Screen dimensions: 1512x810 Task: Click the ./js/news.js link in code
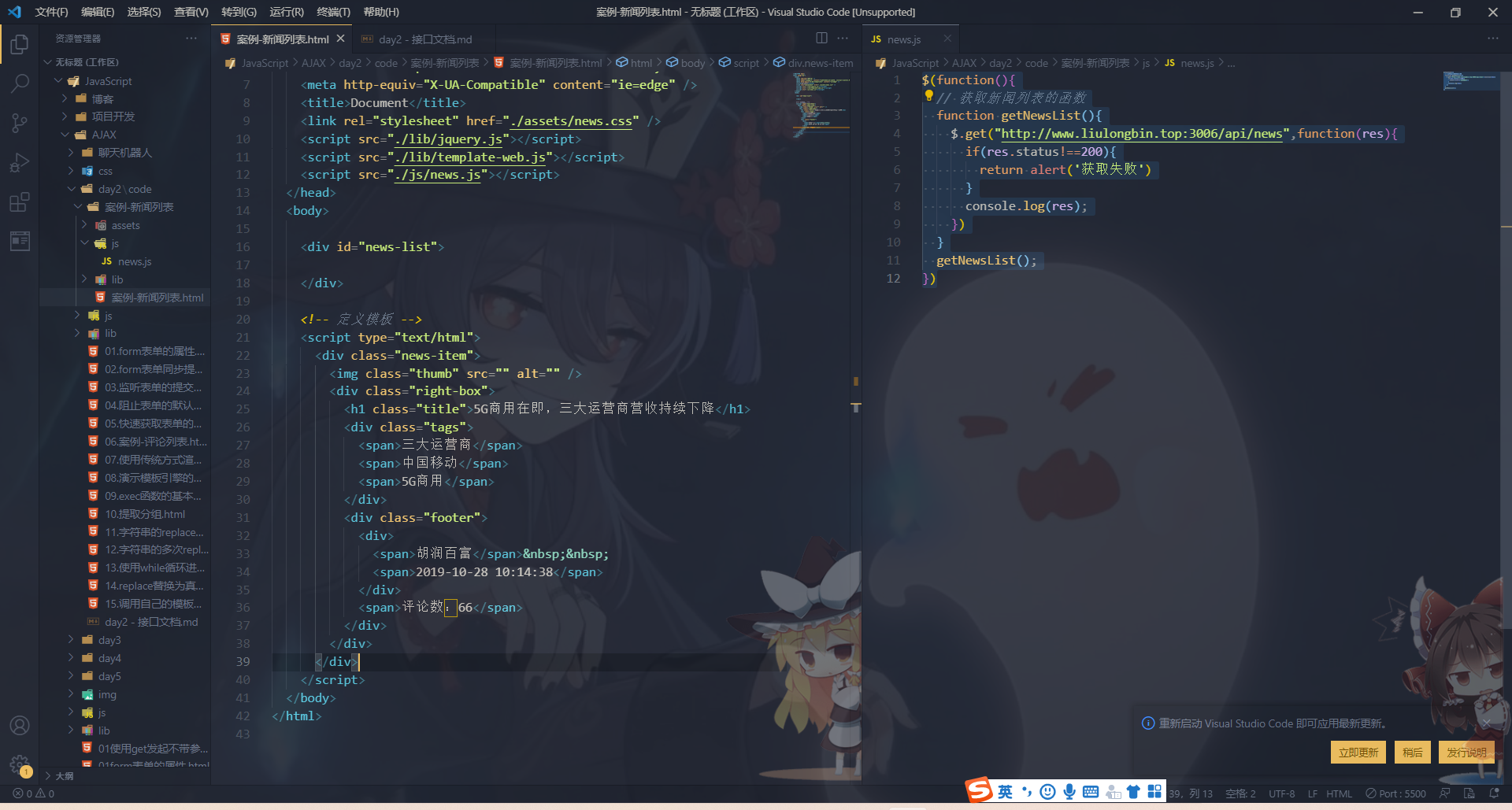pyautogui.click(x=437, y=175)
